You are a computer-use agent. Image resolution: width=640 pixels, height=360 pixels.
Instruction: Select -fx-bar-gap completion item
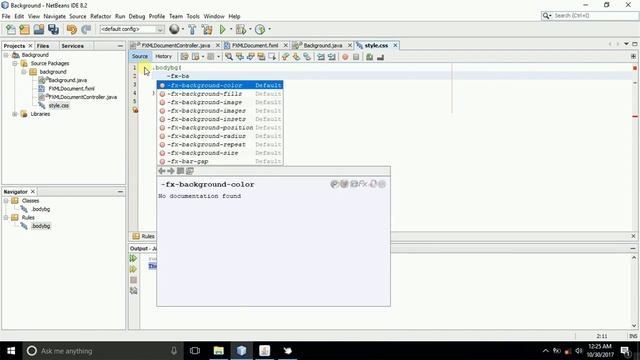(220, 162)
